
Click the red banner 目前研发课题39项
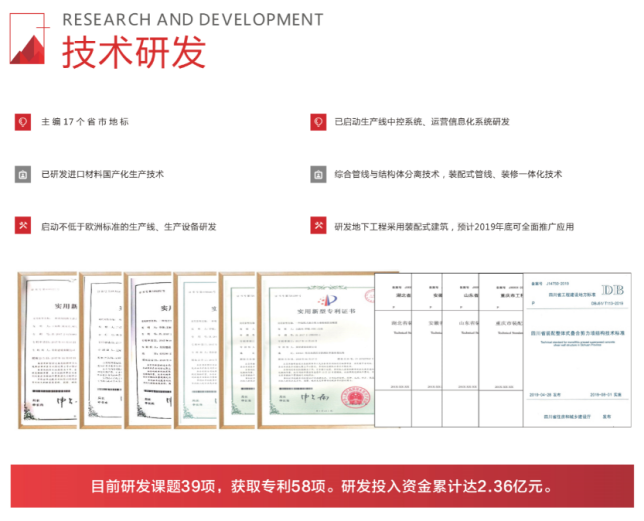coord(321,486)
